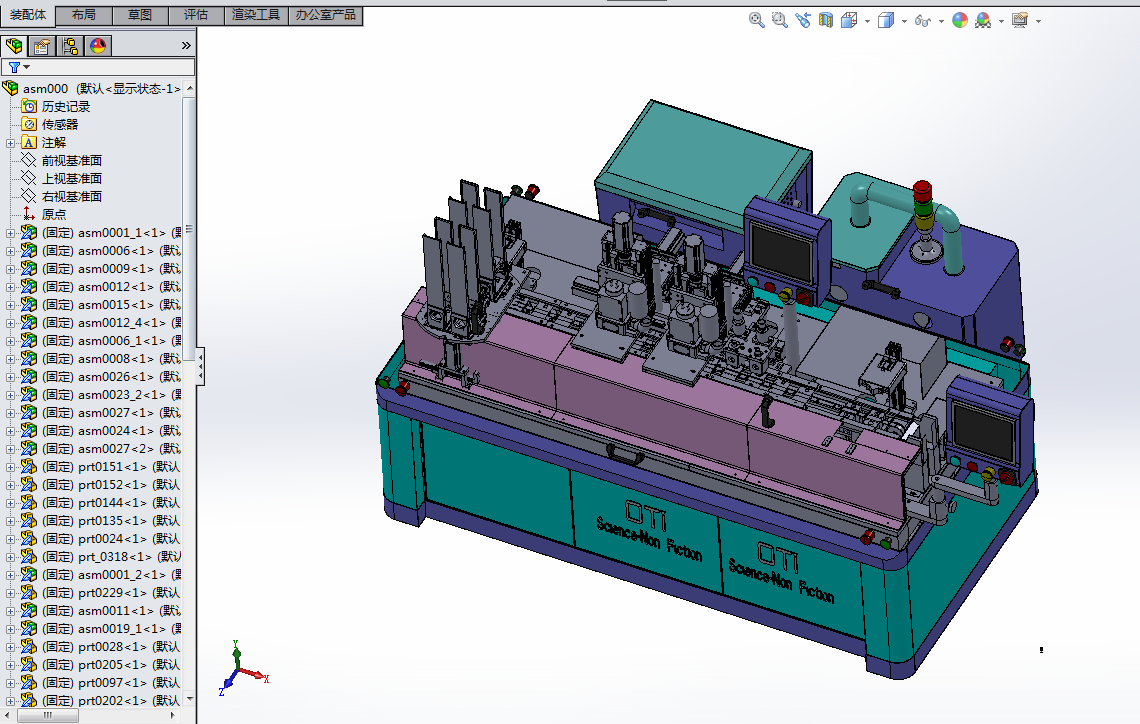The height and width of the screenshot is (724, 1140).
Task: Click the tree vertical scrollbar down arrow
Action: pos(190,699)
